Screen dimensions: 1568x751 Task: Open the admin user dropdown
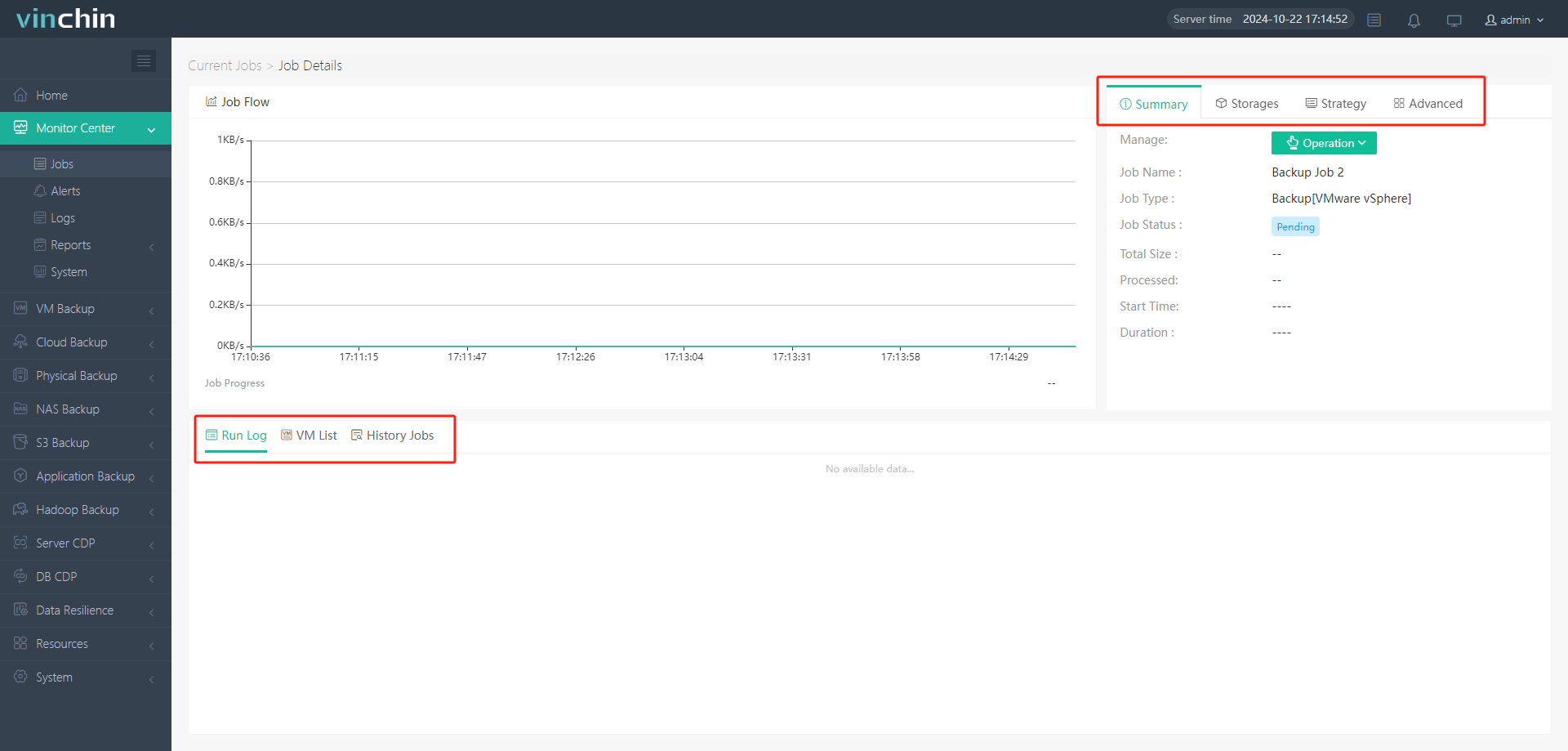click(1514, 20)
